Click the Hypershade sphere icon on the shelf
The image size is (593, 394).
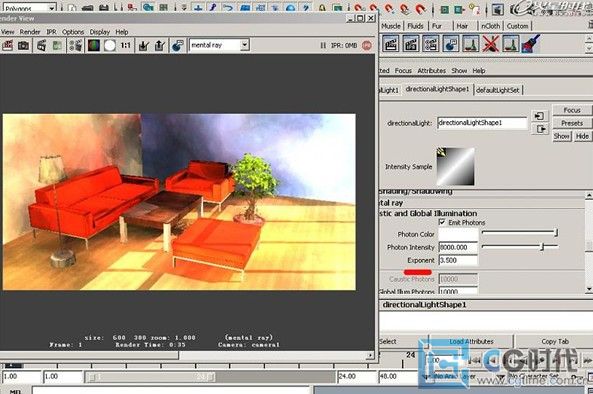click(450, 44)
